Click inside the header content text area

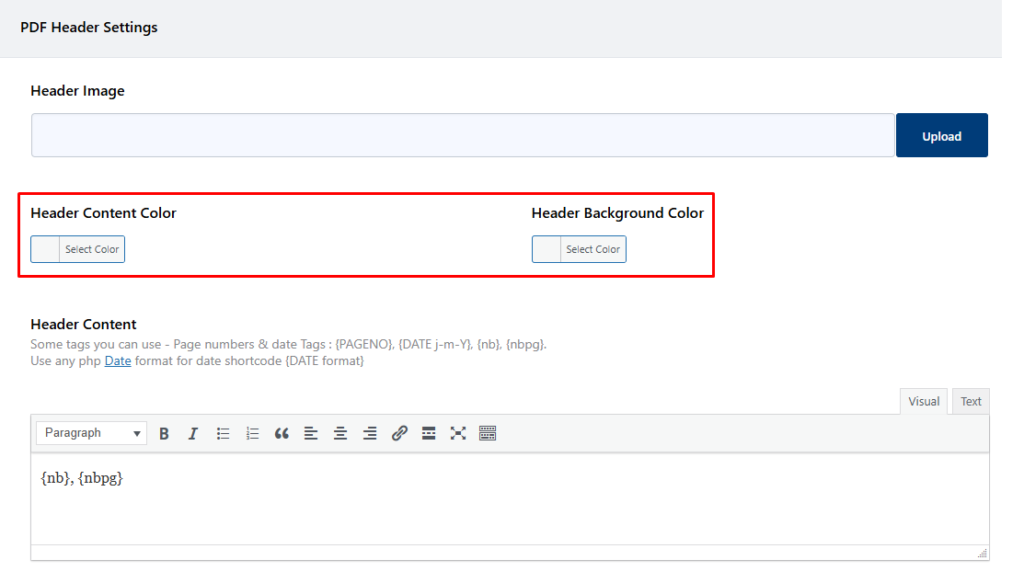(509, 499)
